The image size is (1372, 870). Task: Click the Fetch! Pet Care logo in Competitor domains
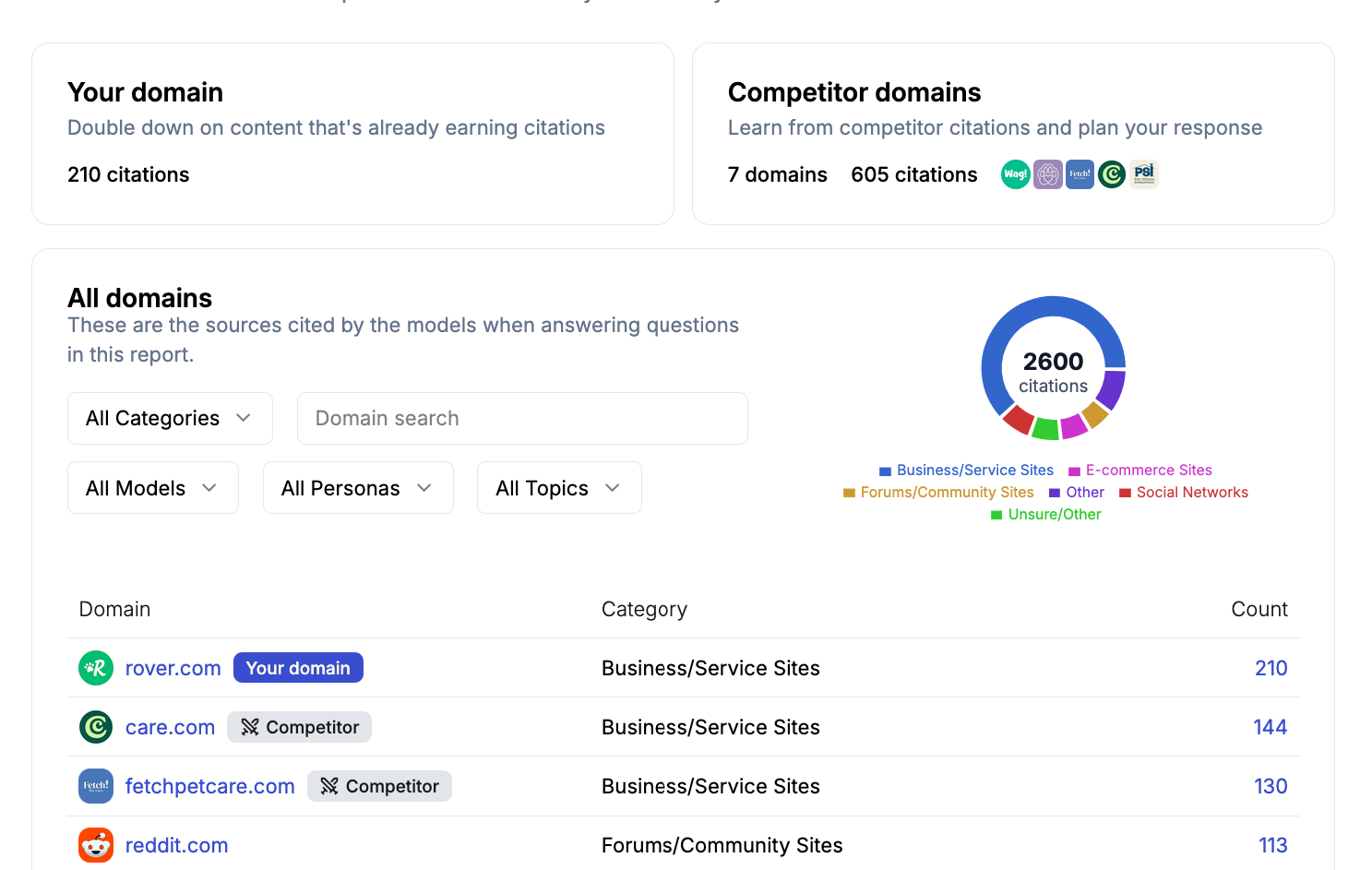[1080, 174]
